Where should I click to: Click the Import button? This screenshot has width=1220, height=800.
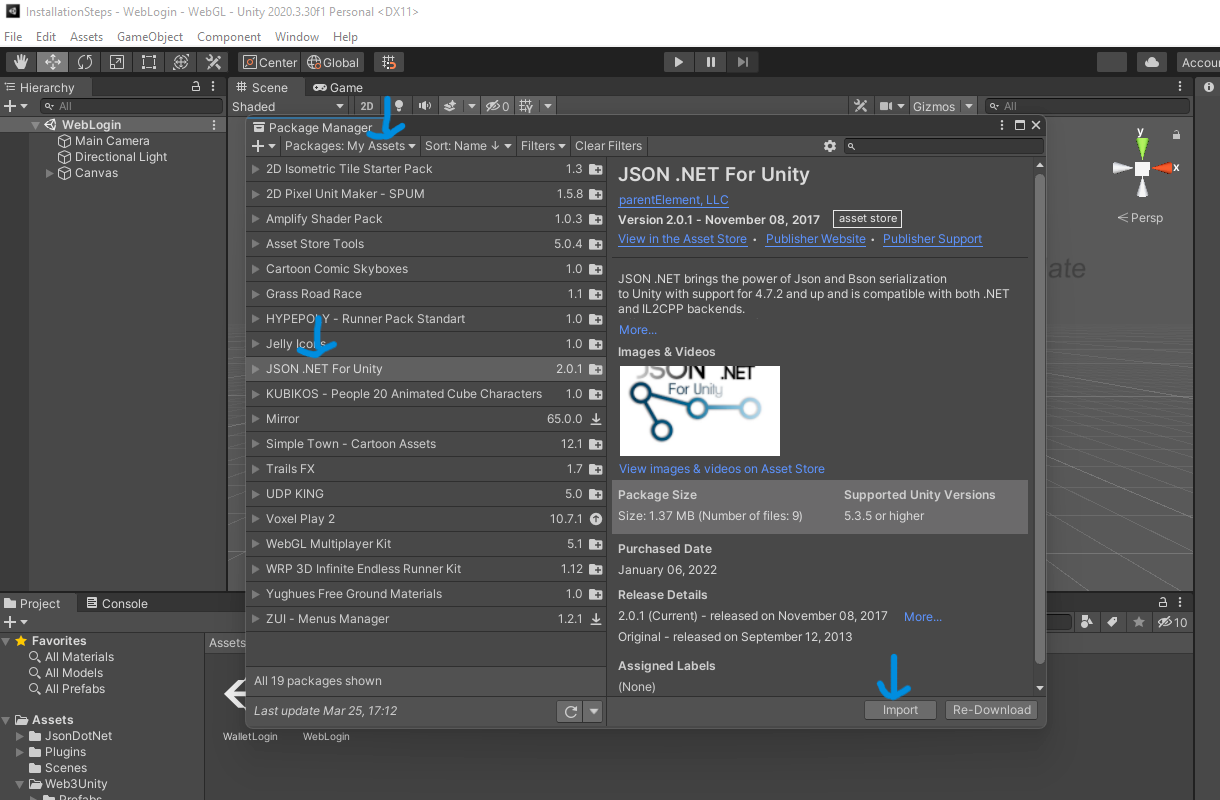900,710
